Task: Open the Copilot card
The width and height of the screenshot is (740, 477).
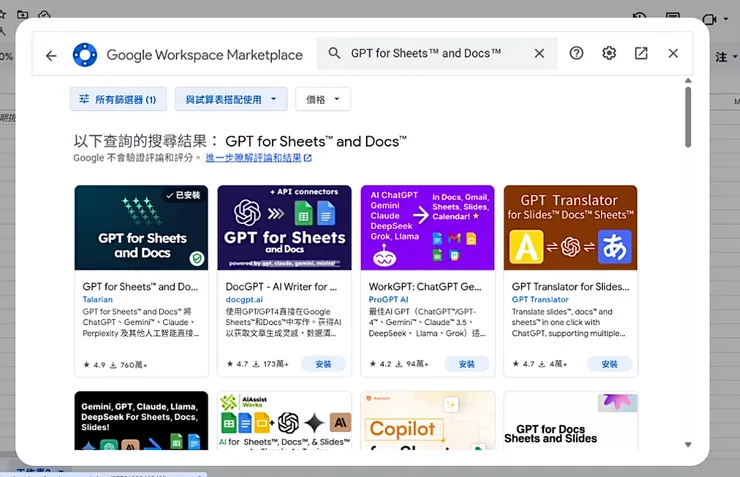Action: [428, 420]
